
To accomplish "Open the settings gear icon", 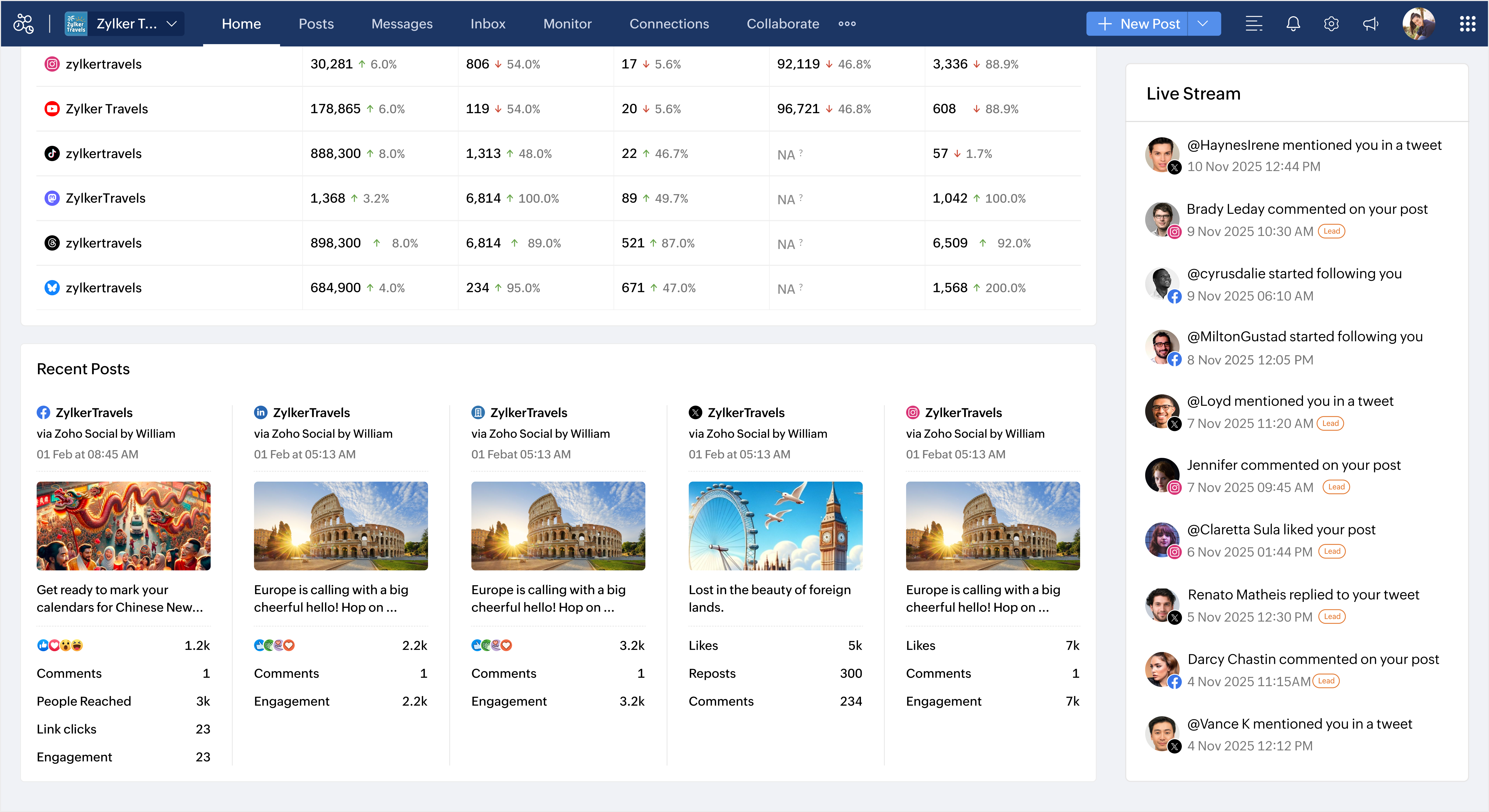I will [x=1331, y=24].
